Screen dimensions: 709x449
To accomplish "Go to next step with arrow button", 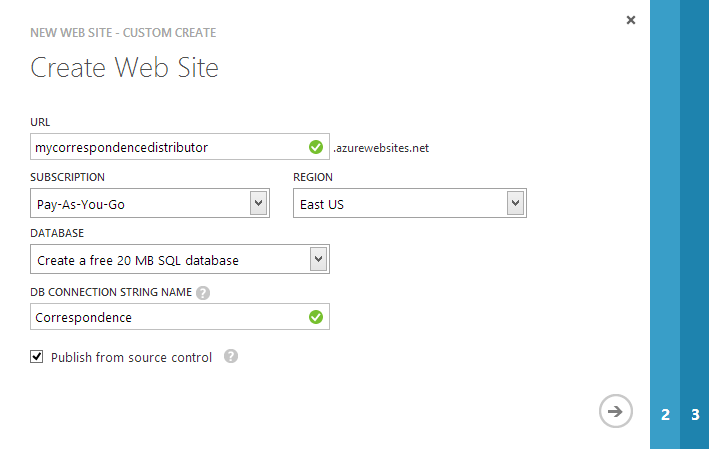I will 616,411.
